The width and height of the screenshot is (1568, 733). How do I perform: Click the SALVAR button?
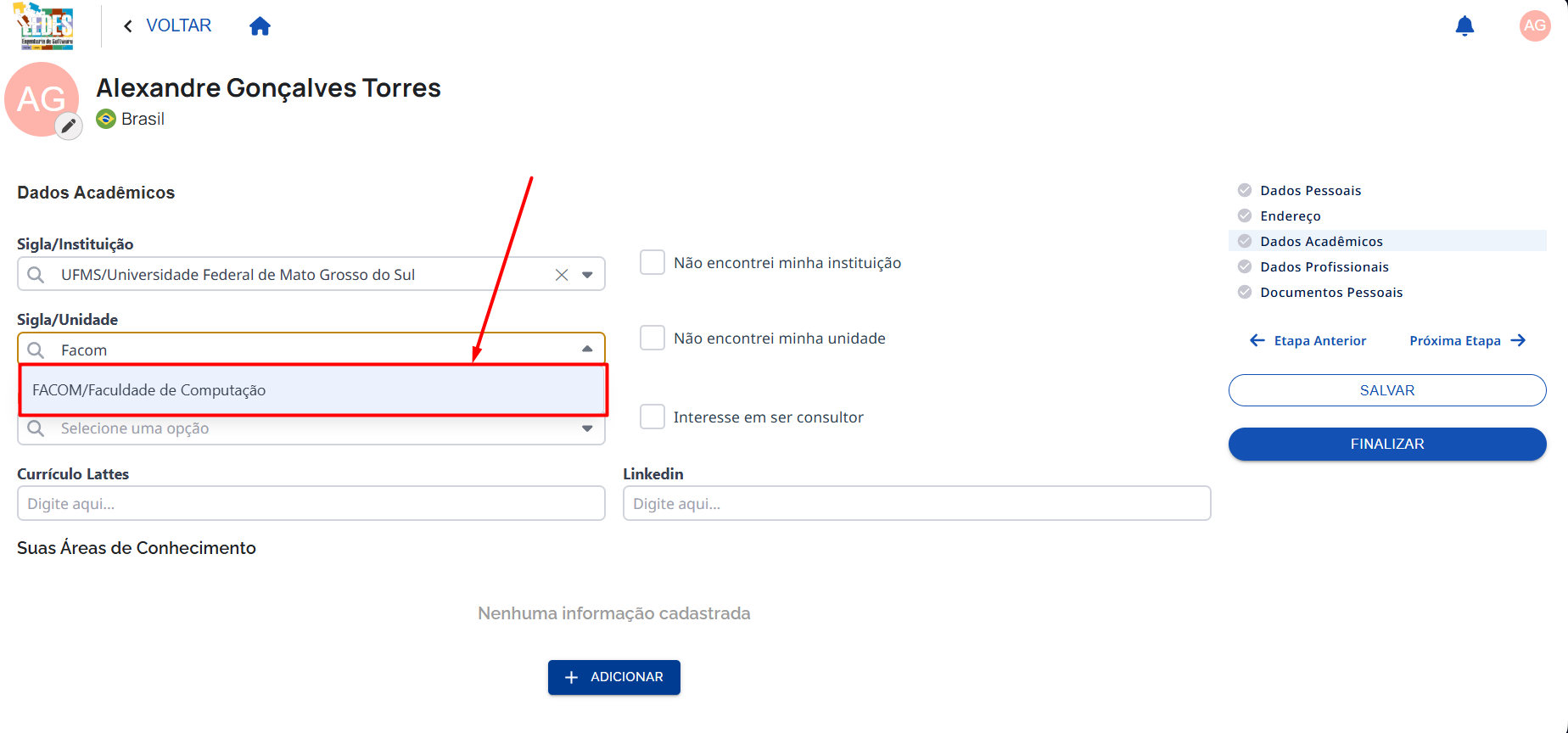click(1387, 390)
